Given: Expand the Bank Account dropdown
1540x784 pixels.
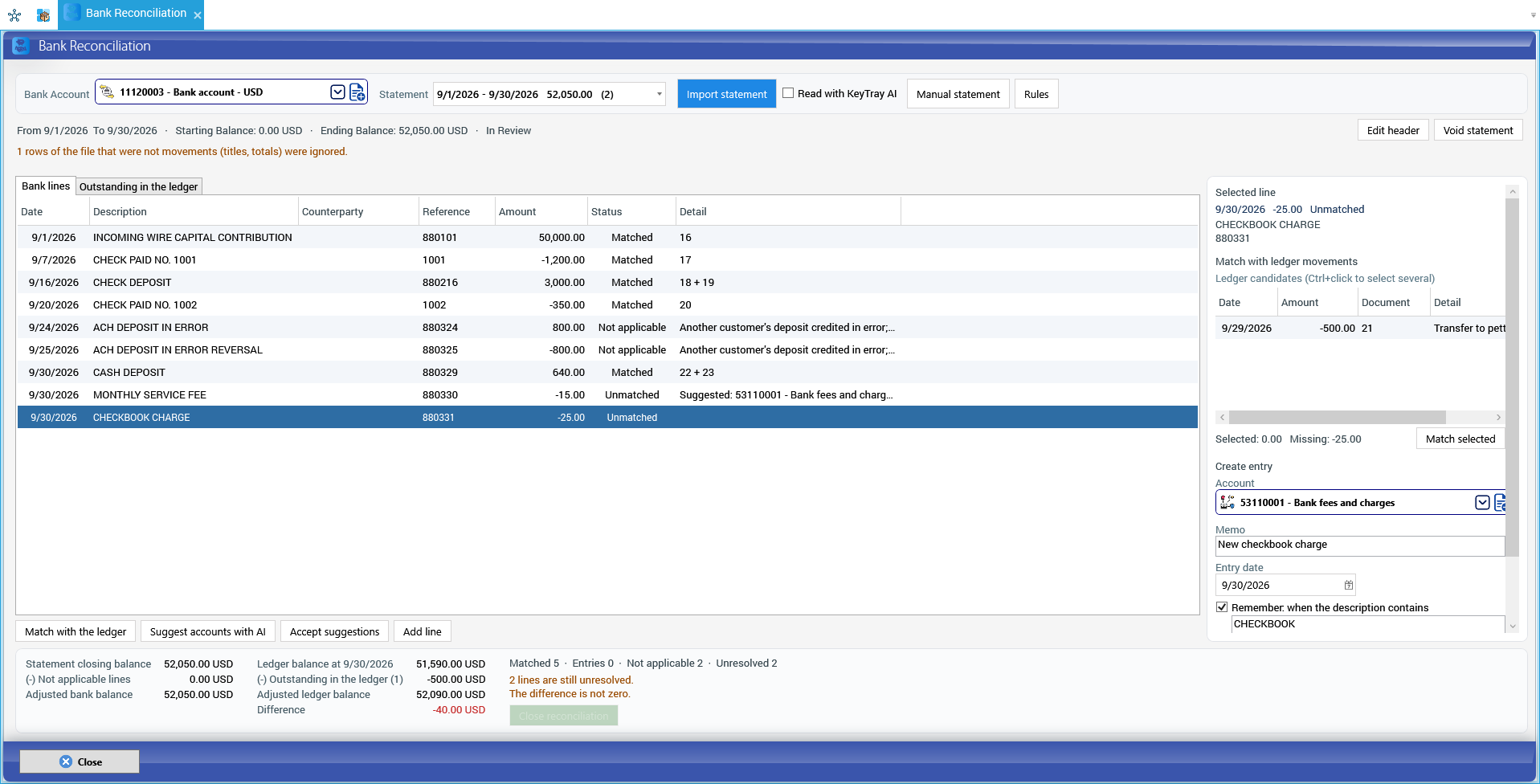Looking at the screenshot, I should click(338, 92).
